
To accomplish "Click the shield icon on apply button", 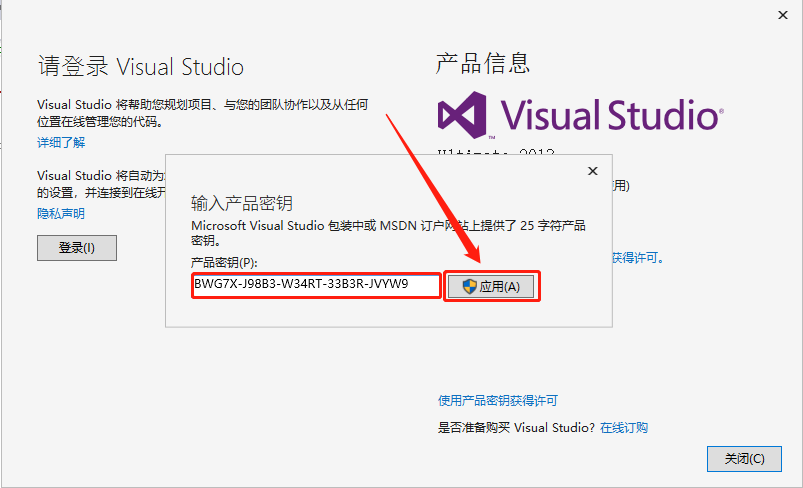I will click(469, 287).
